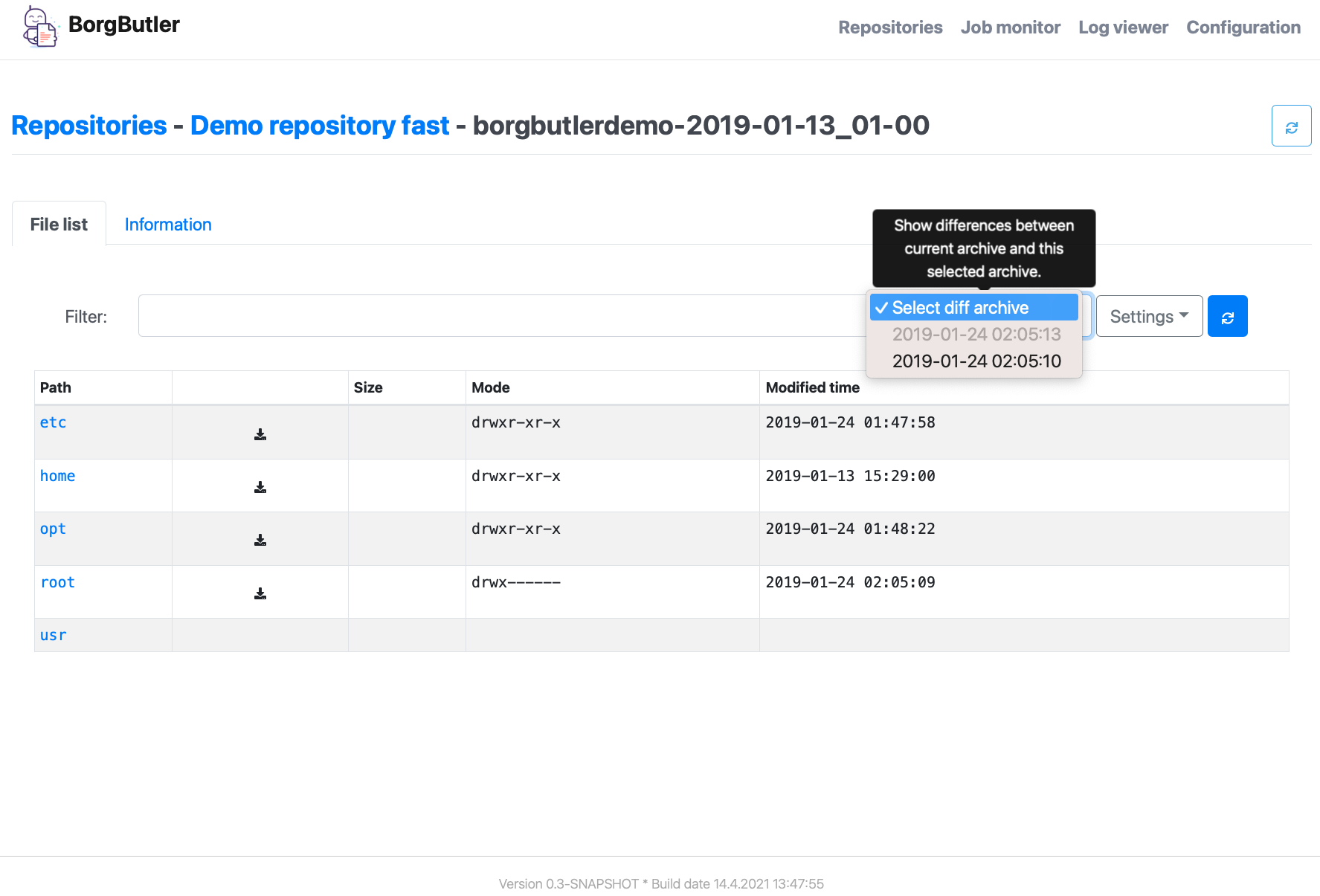The width and height of the screenshot is (1320, 896).
Task: Click modified time 2019-01-13 15:29:00
Action: (851, 476)
